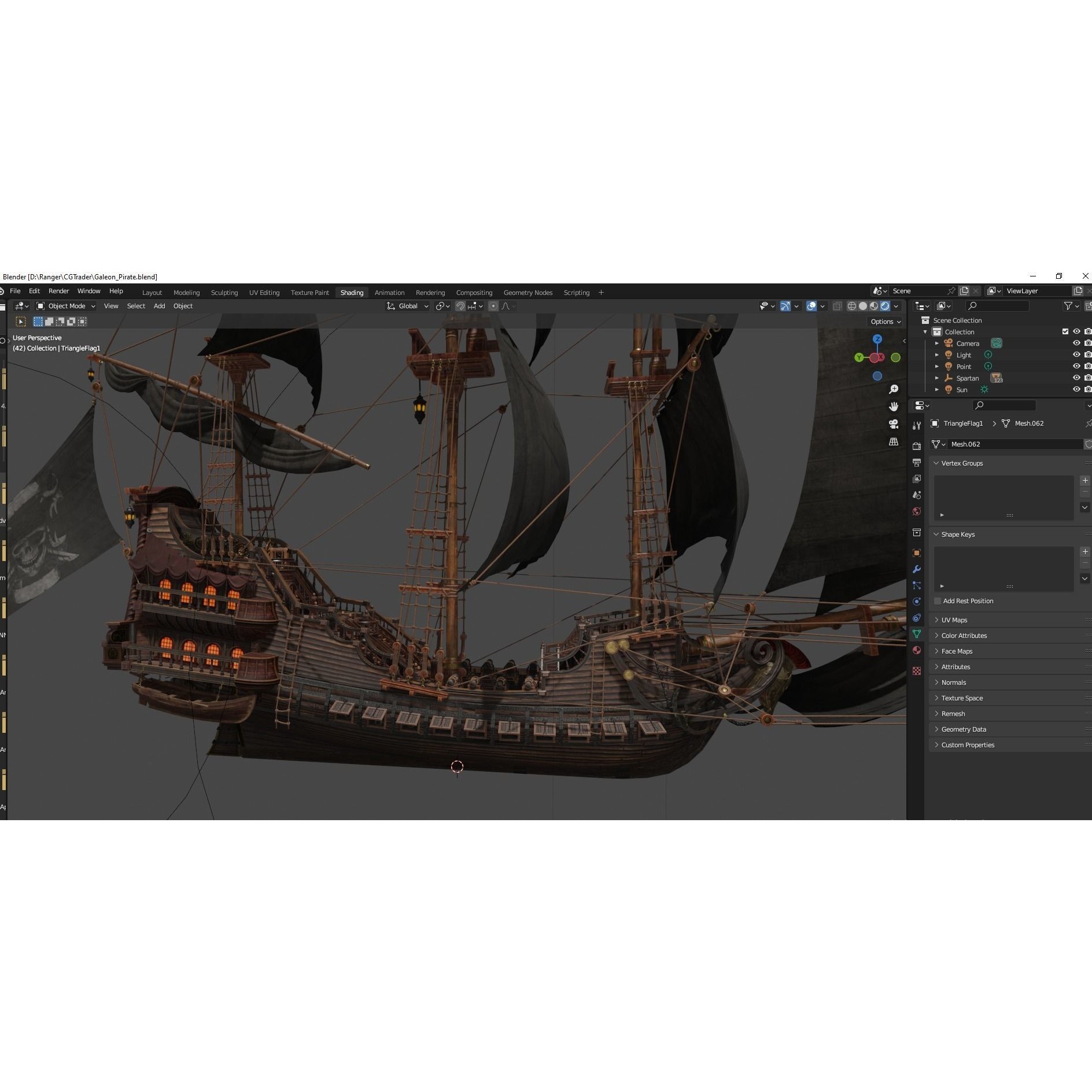
Task: Click the Texture properties checker icon
Action: pyautogui.click(x=917, y=662)
